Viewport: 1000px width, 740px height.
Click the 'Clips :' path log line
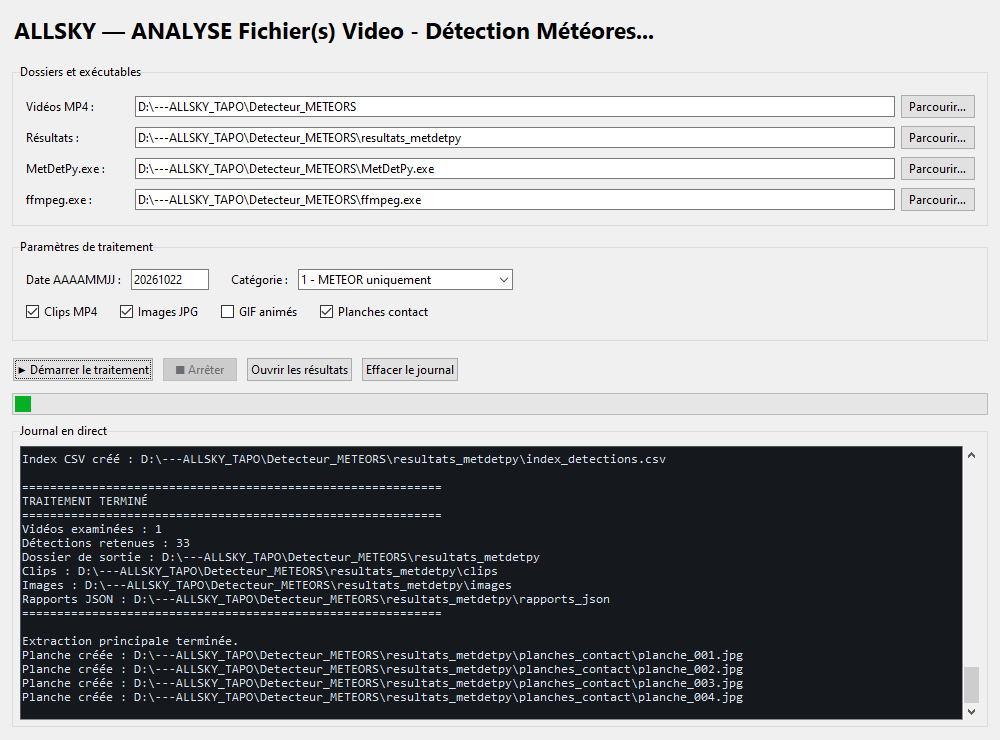pyautogui.click(x=260, y=572)
